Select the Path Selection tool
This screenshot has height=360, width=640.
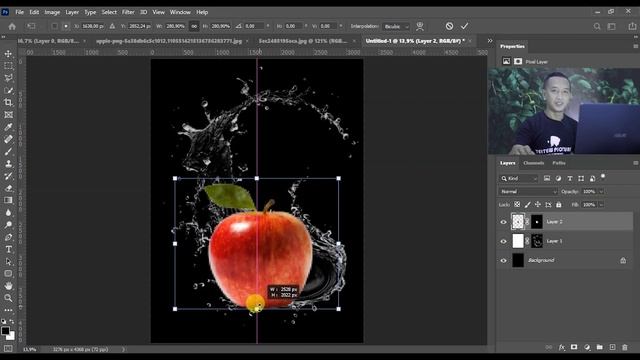tap(8, 262)
